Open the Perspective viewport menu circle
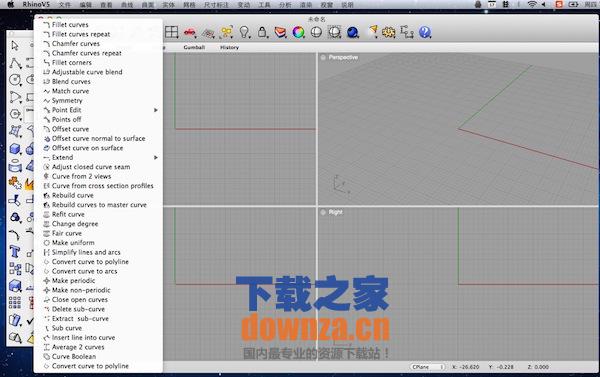The width and height of the screenshot is (600, 377). (323, 57)
